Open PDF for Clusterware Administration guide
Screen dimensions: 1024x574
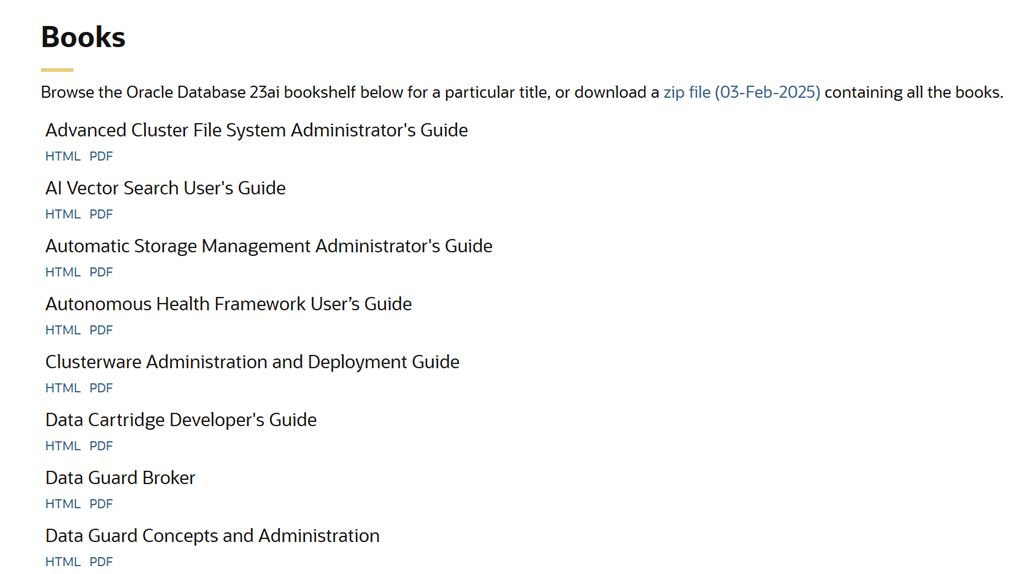click(x=101, y=388)
